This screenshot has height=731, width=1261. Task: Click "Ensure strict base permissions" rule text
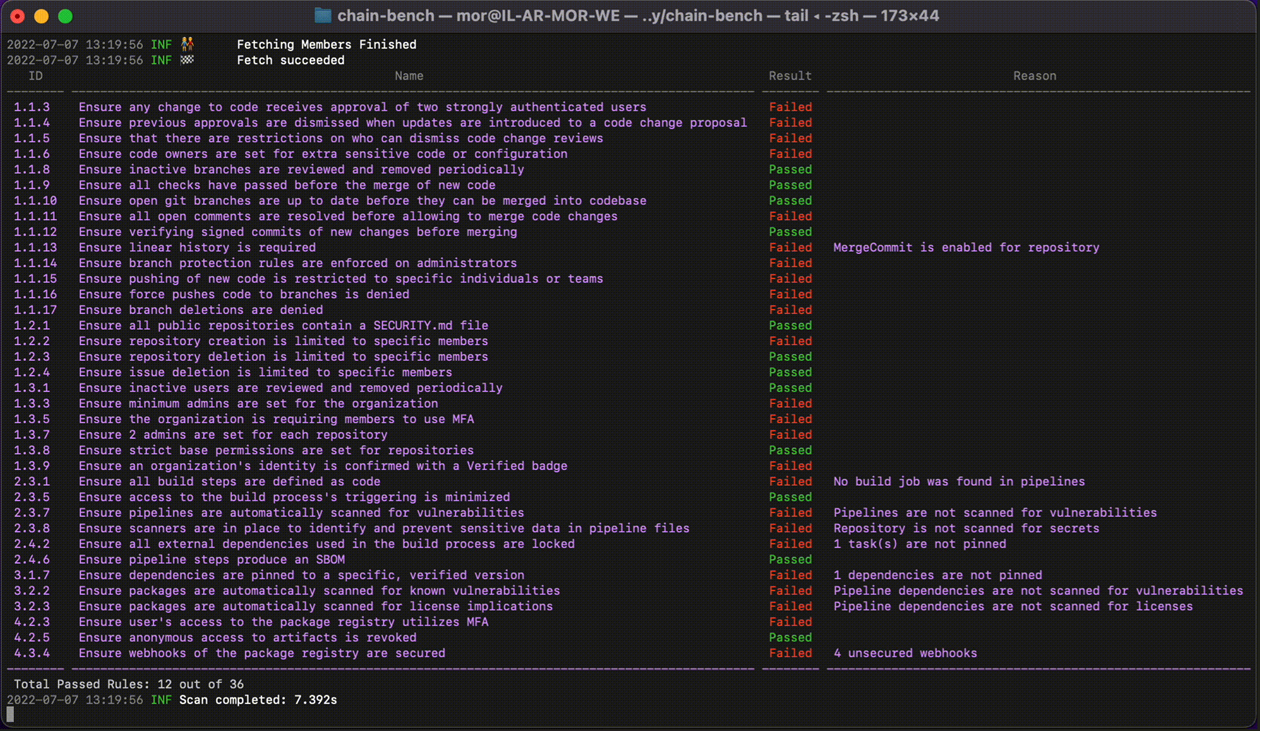click(x=276, y=450)
